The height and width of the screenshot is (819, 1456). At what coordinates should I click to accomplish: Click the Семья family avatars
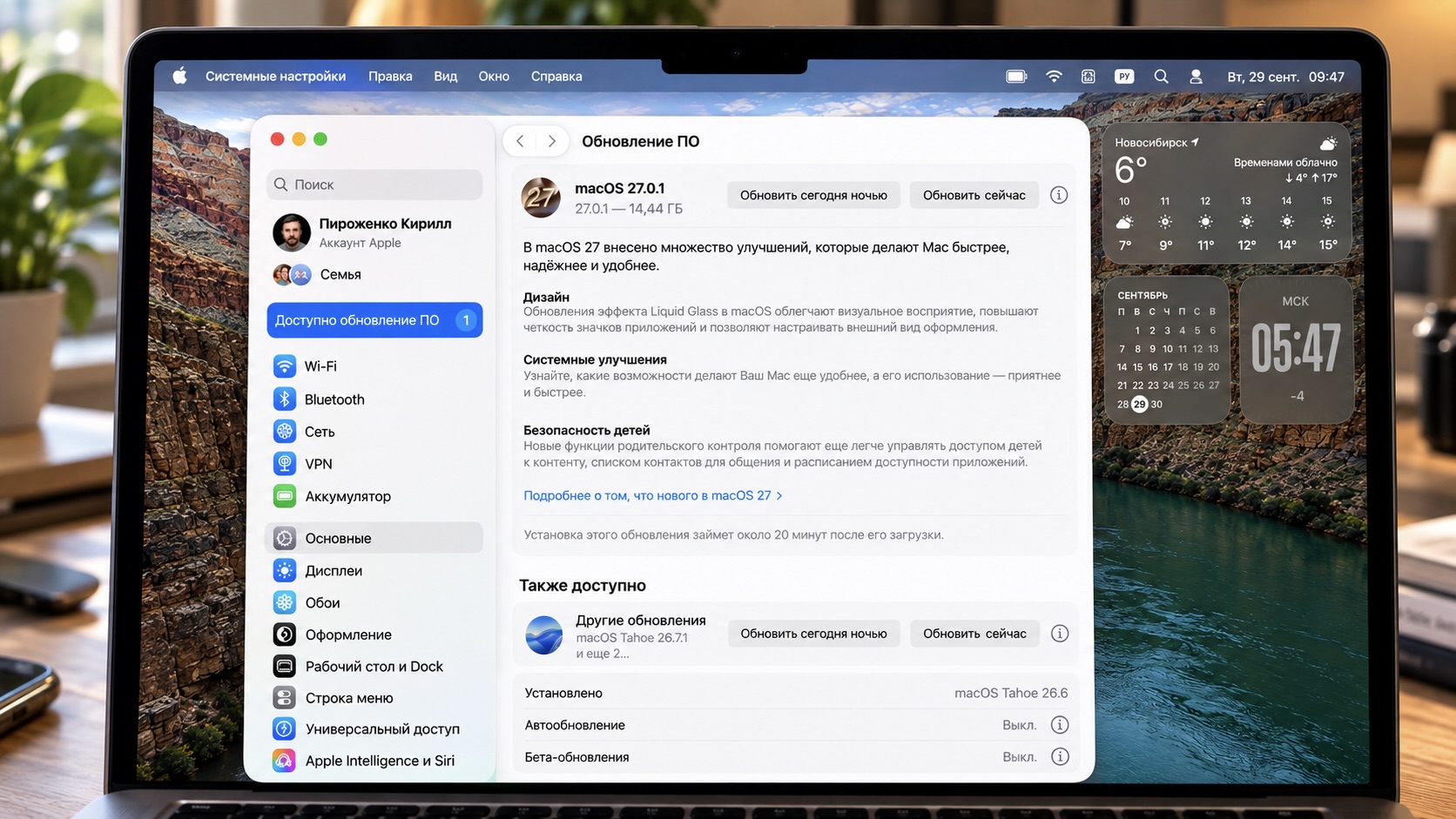pos(292,275)
